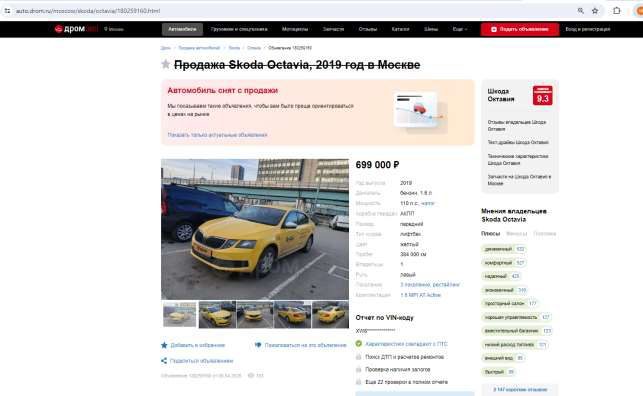Click 'Характеристики совпадают с ПТС' link

(x=406, y=344)
